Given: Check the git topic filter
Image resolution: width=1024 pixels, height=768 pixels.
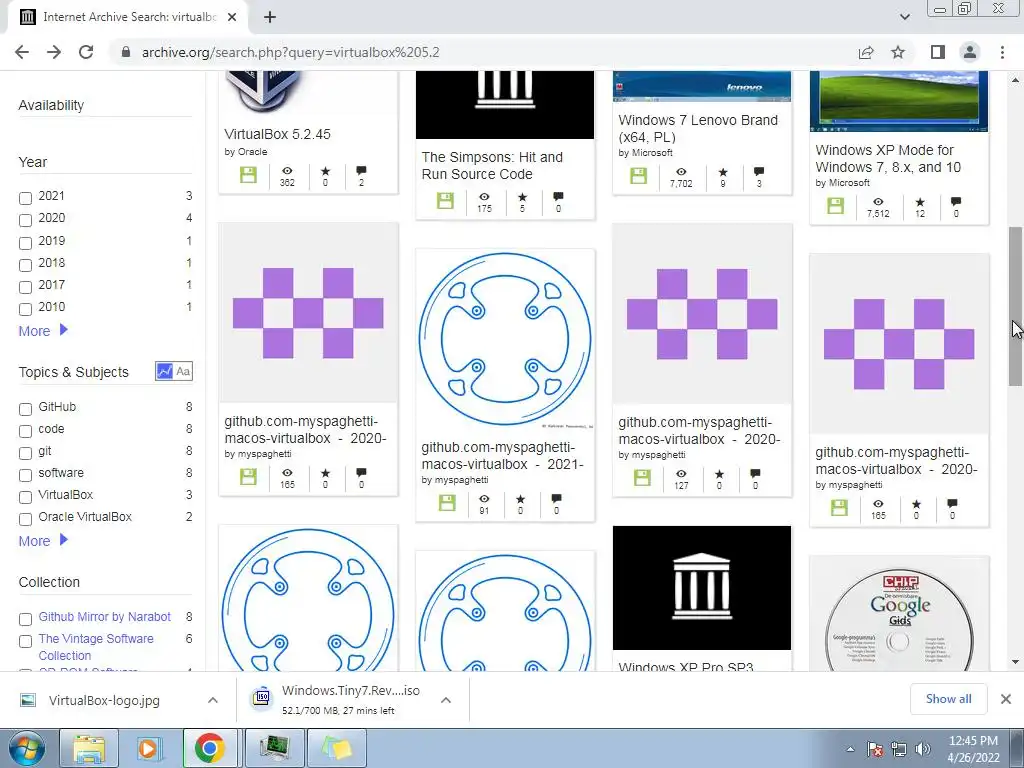Looking at the screenshot, I should pos(25,453).
